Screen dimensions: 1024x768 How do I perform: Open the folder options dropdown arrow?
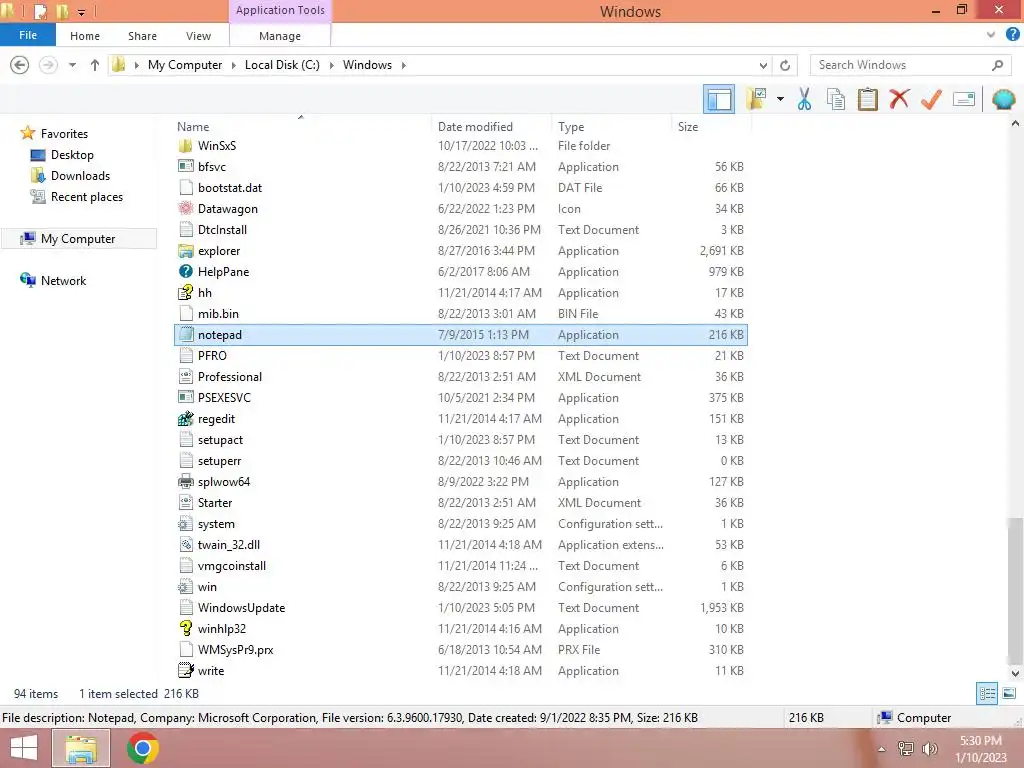(x=780, y=99)
